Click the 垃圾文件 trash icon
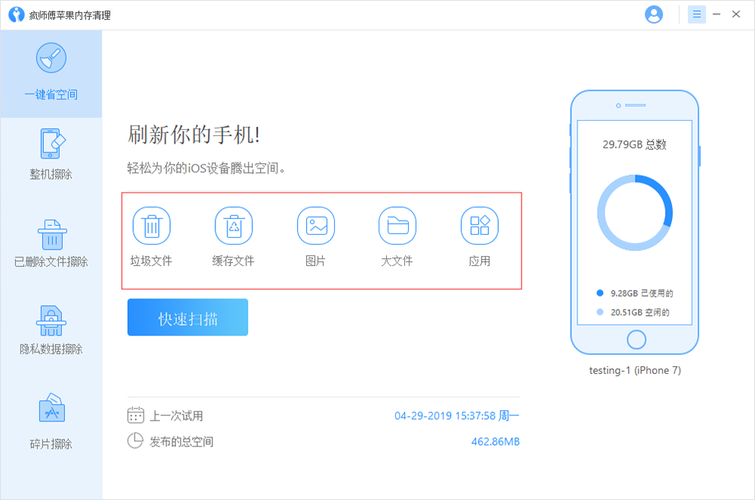The width and height of the screenshot is (755, 500). (x=152, y=225)
